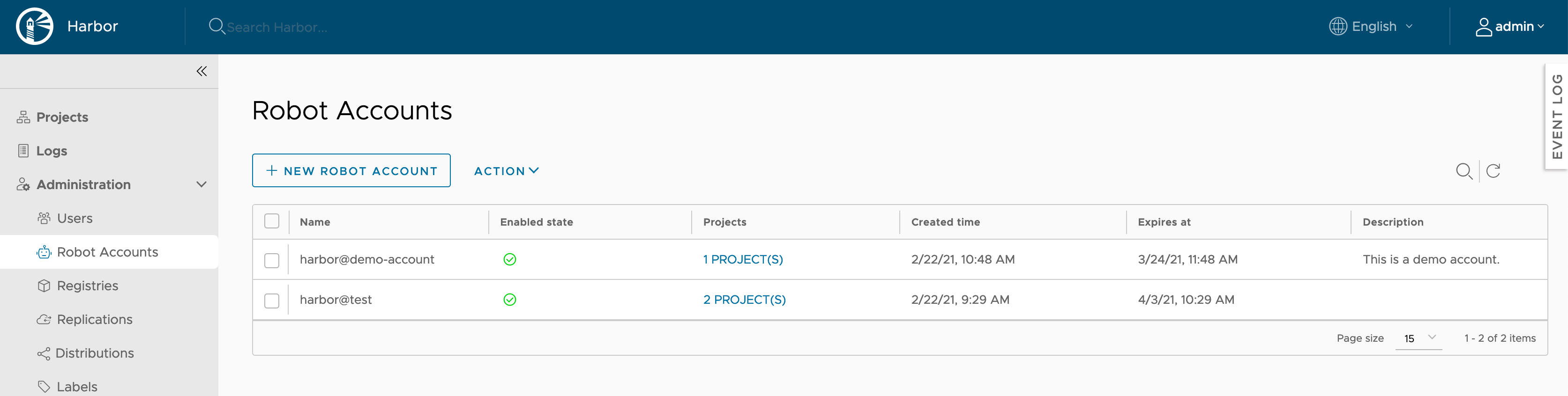Open Registries in the sidebar
This screenshot has width=1568, height=396.
87,285
